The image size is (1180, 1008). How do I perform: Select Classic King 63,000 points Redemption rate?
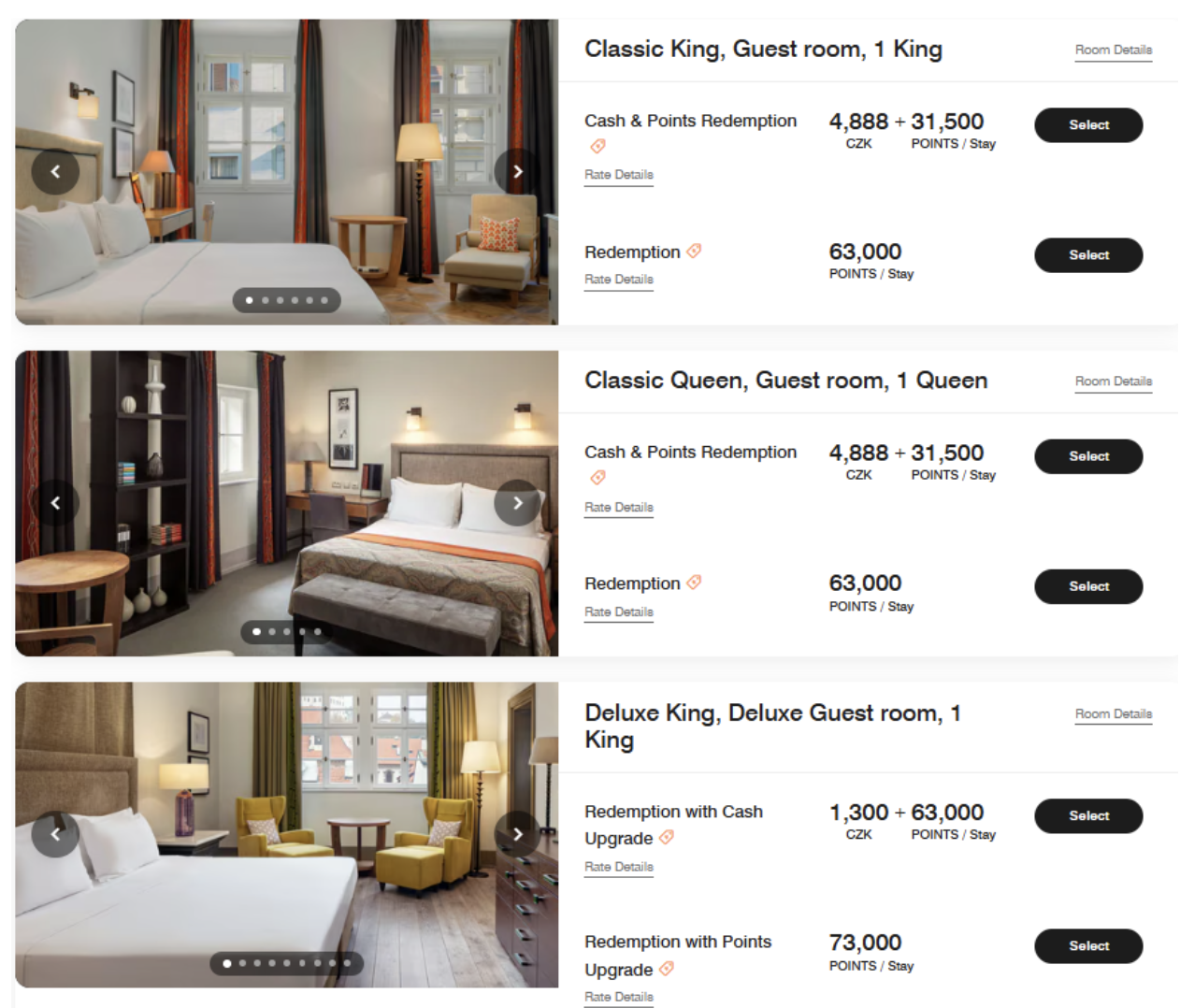(1088, 255)
